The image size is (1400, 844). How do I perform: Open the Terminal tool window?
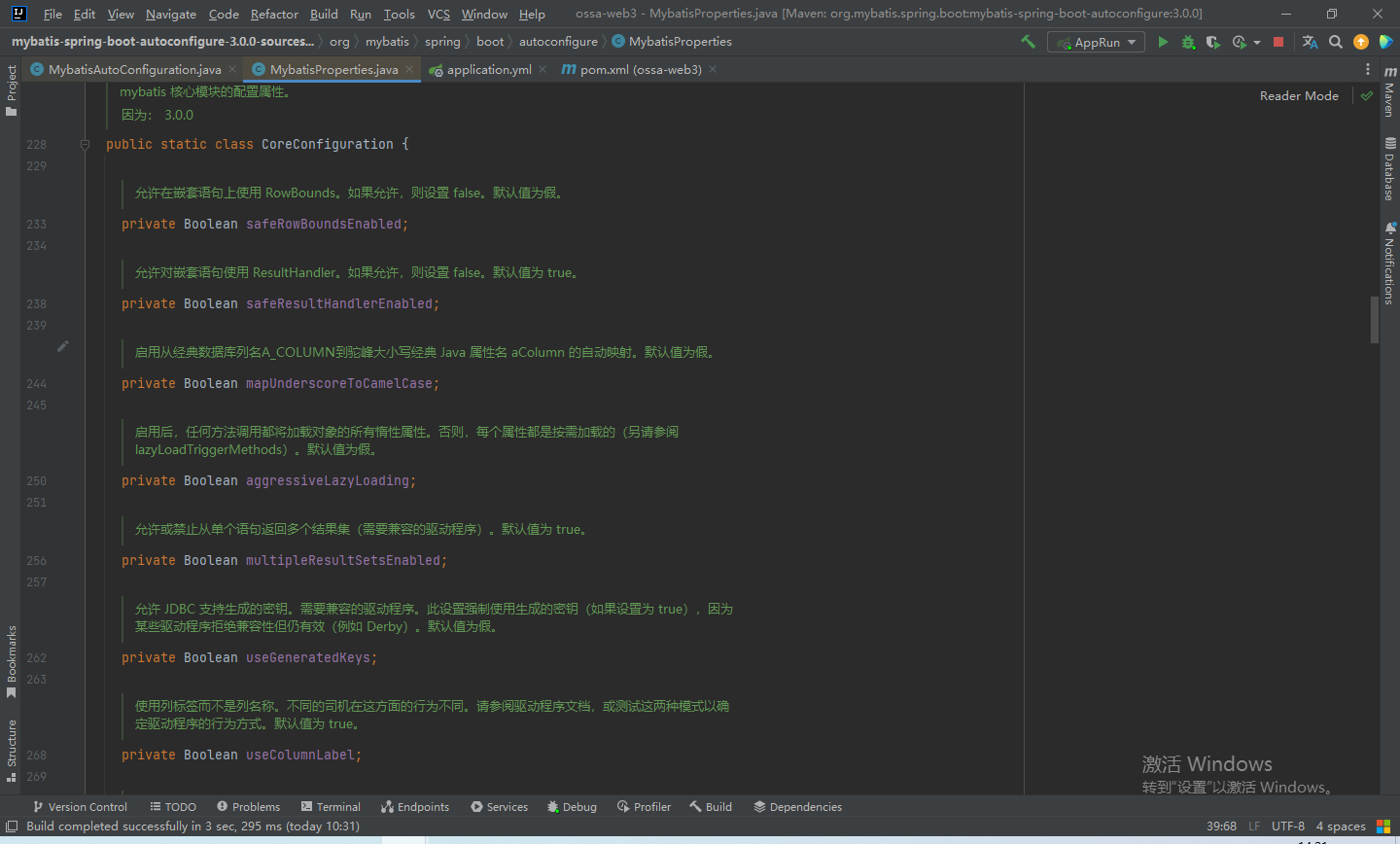pyautogui.click(x=331, y=807)
